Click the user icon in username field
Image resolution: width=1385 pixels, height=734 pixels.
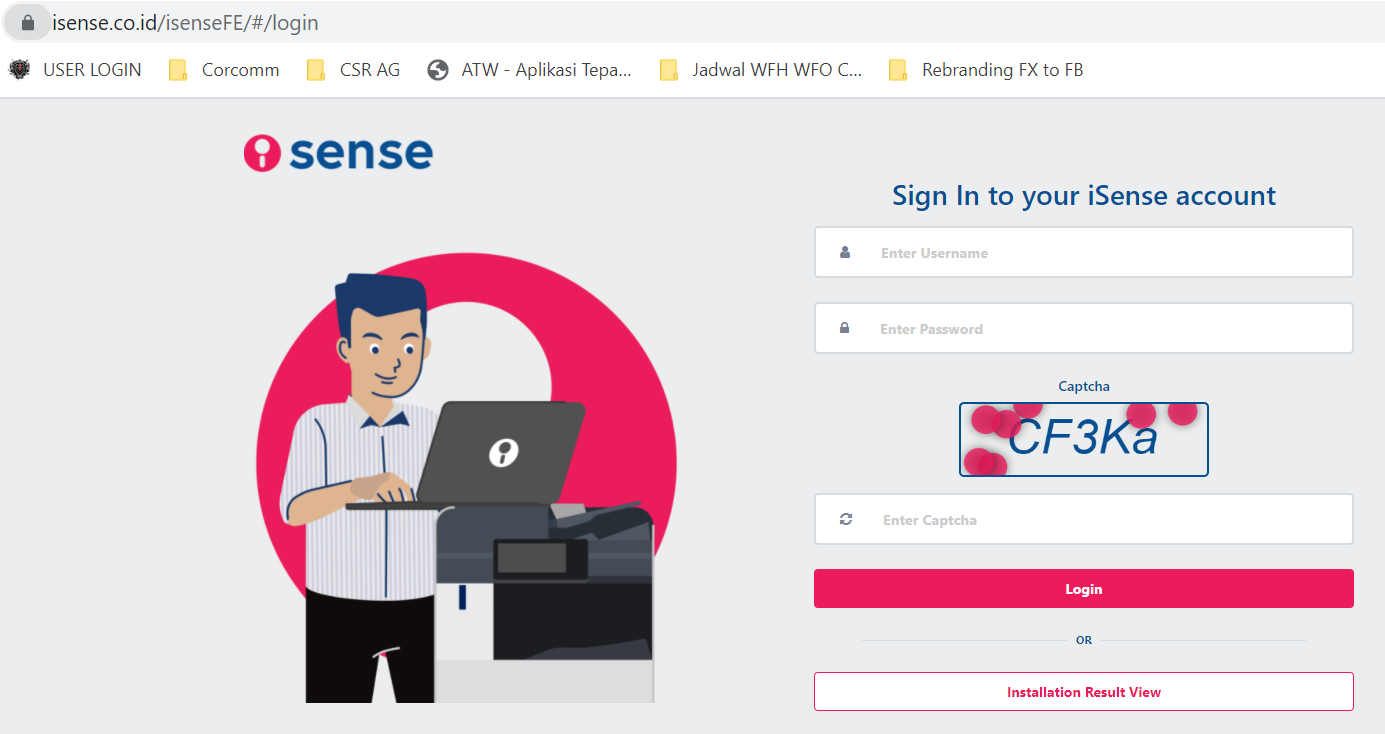click(x=845, y=252)
